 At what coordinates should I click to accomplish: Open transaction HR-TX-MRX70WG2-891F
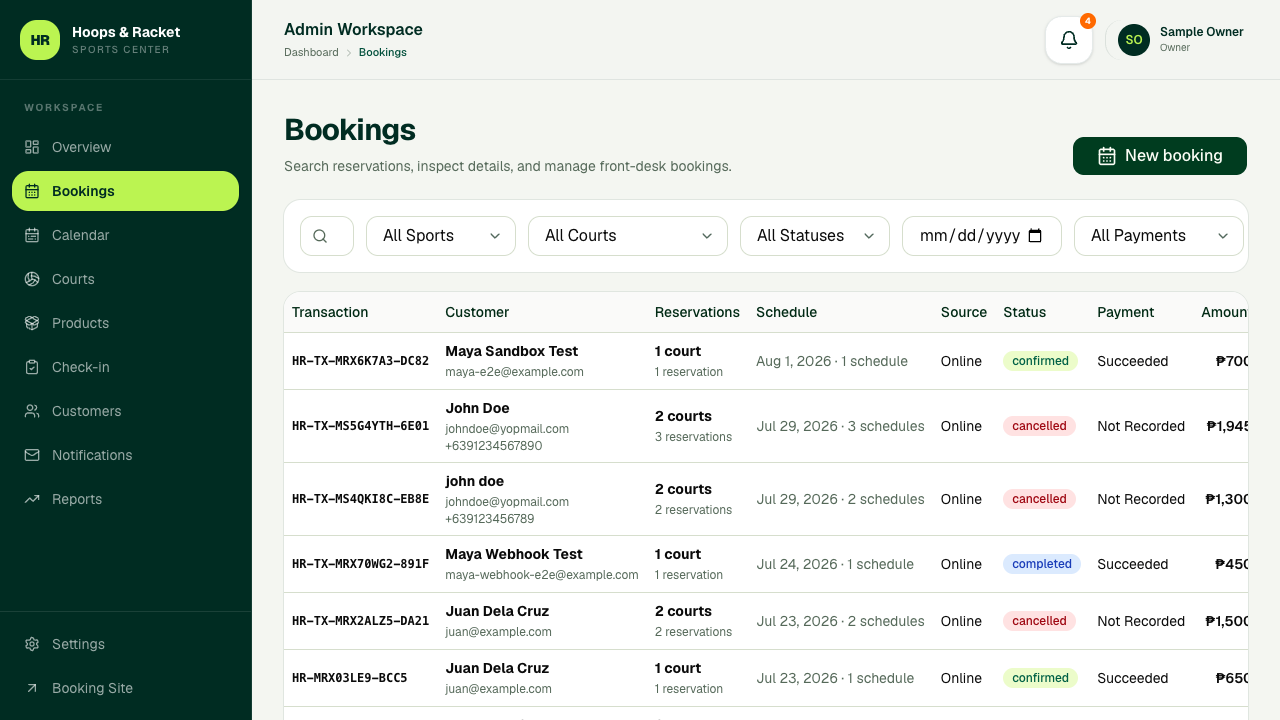[x=360, y=564]
